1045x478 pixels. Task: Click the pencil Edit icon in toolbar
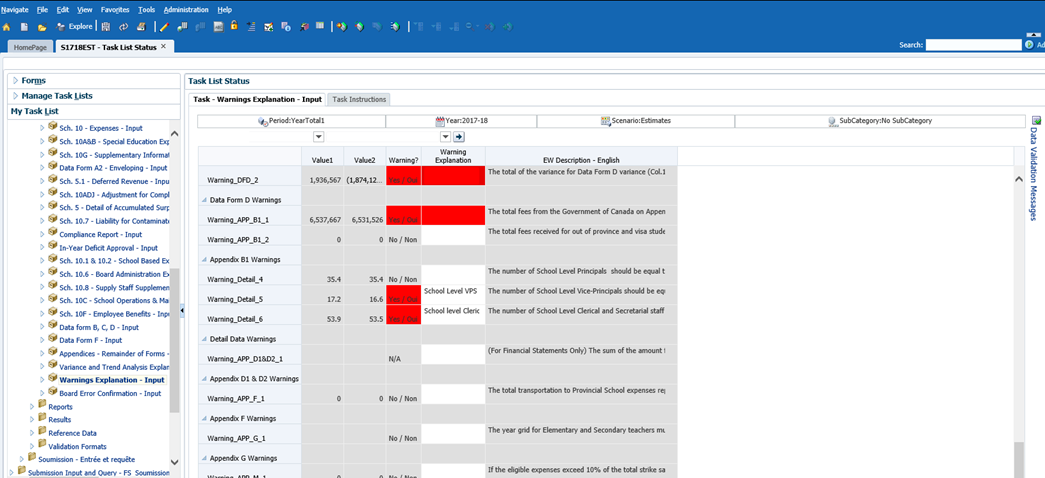click(165, 27)
